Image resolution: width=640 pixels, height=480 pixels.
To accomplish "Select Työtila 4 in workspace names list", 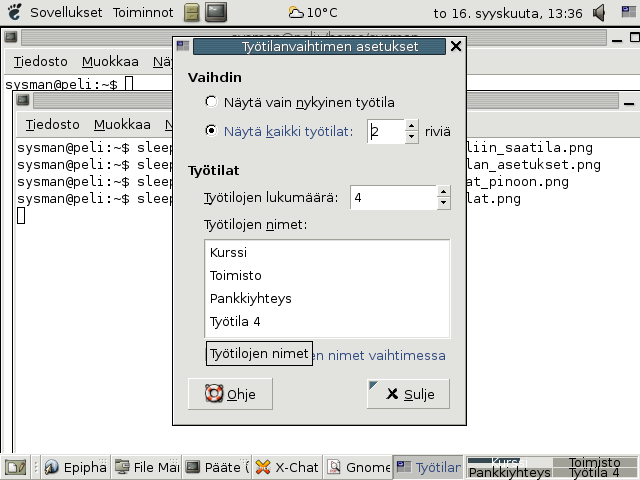I will coord(327,322).
